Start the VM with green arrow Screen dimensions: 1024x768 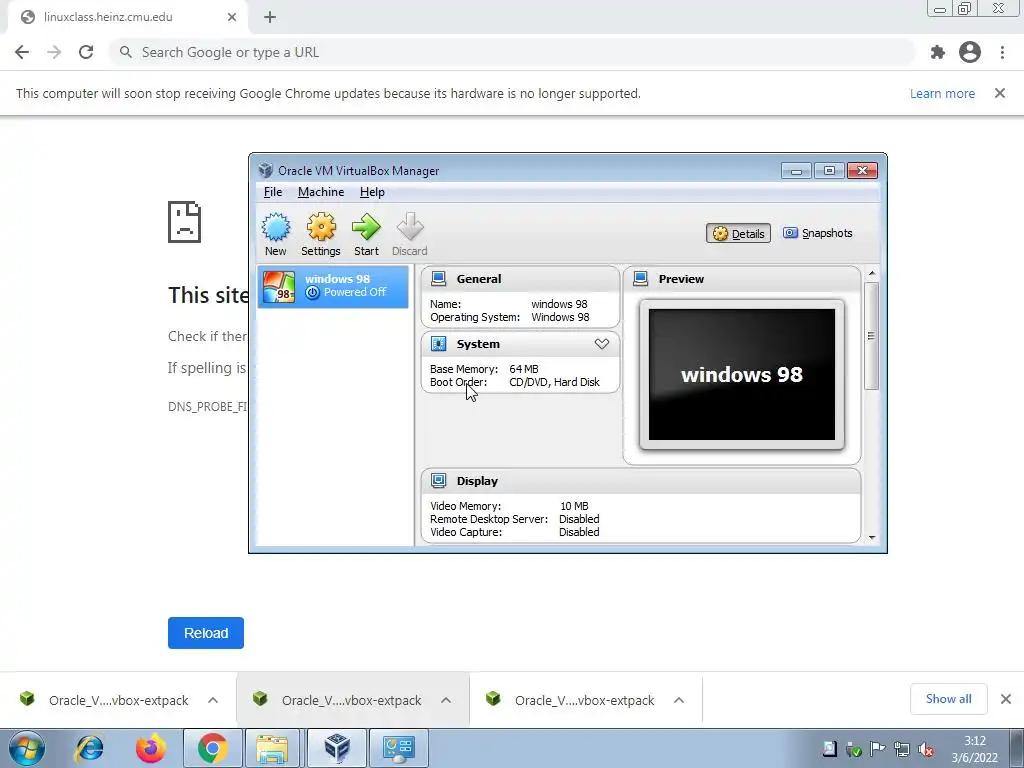coord(366,227)
